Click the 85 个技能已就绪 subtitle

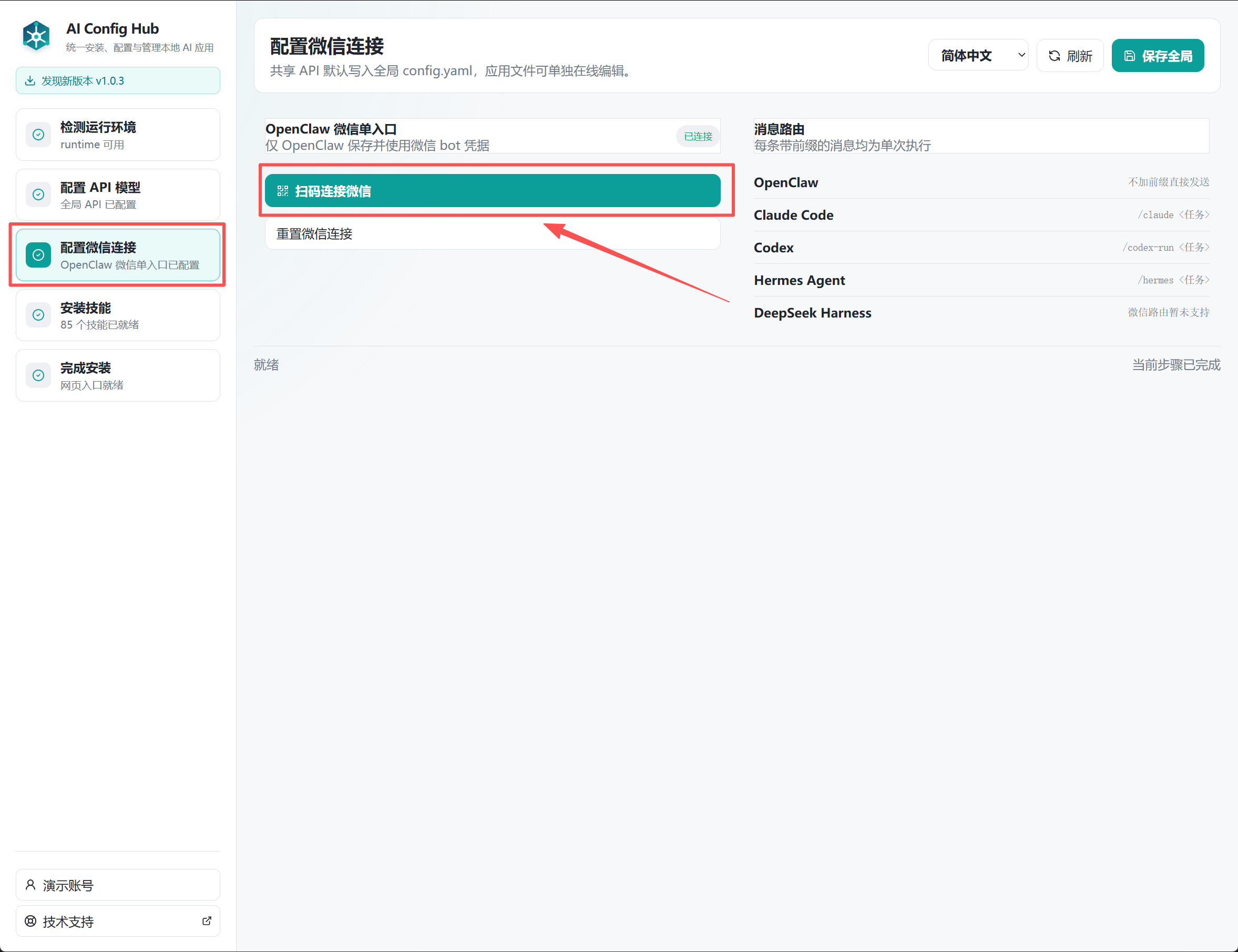[100, 325]
